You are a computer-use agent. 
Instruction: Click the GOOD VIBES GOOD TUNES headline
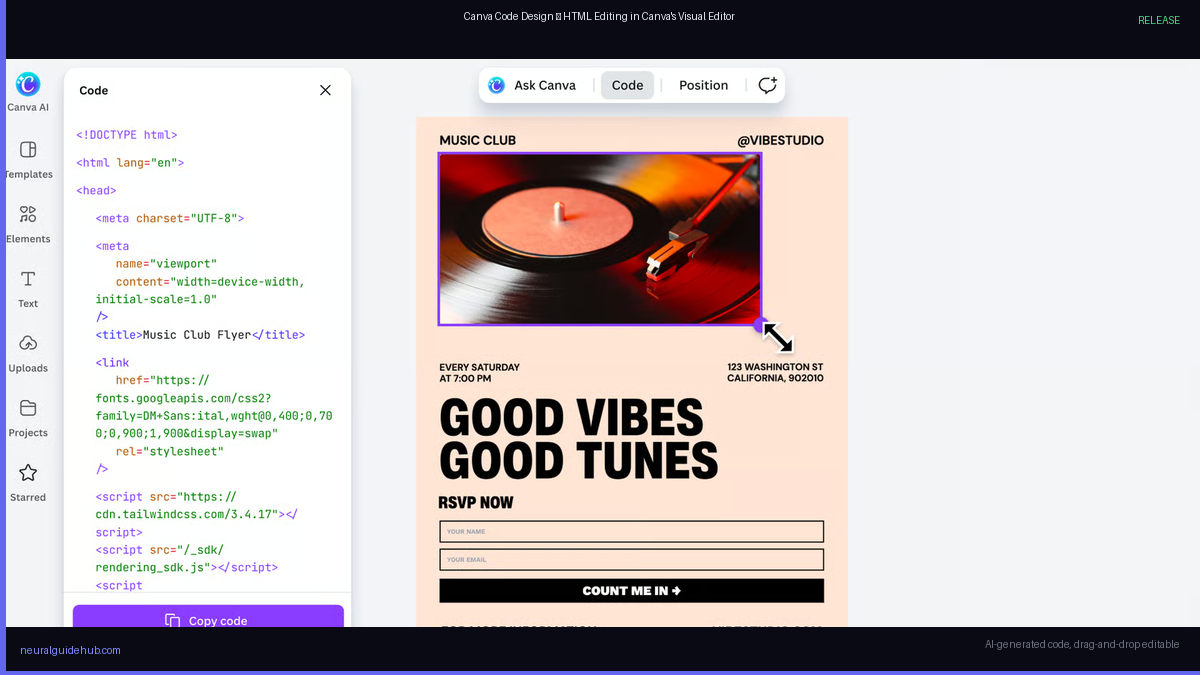(578, 439)
